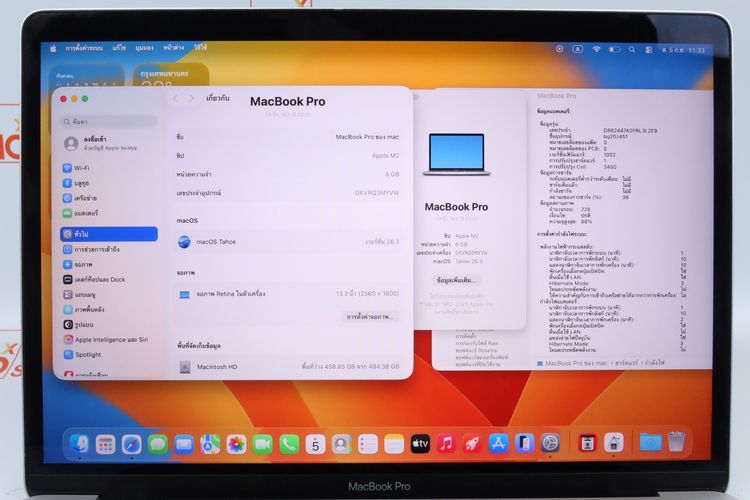
Task: Click the Macintosh HD storage row
Action: pos(288,367)
